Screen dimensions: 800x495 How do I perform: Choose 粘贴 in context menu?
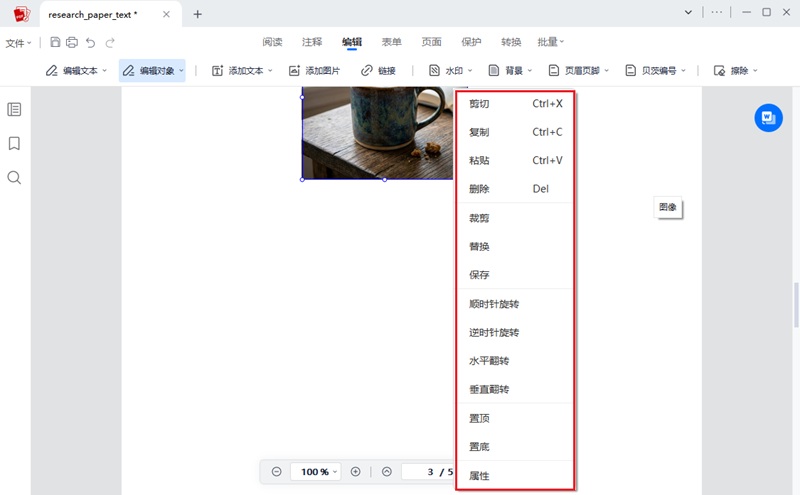(515, 161)
